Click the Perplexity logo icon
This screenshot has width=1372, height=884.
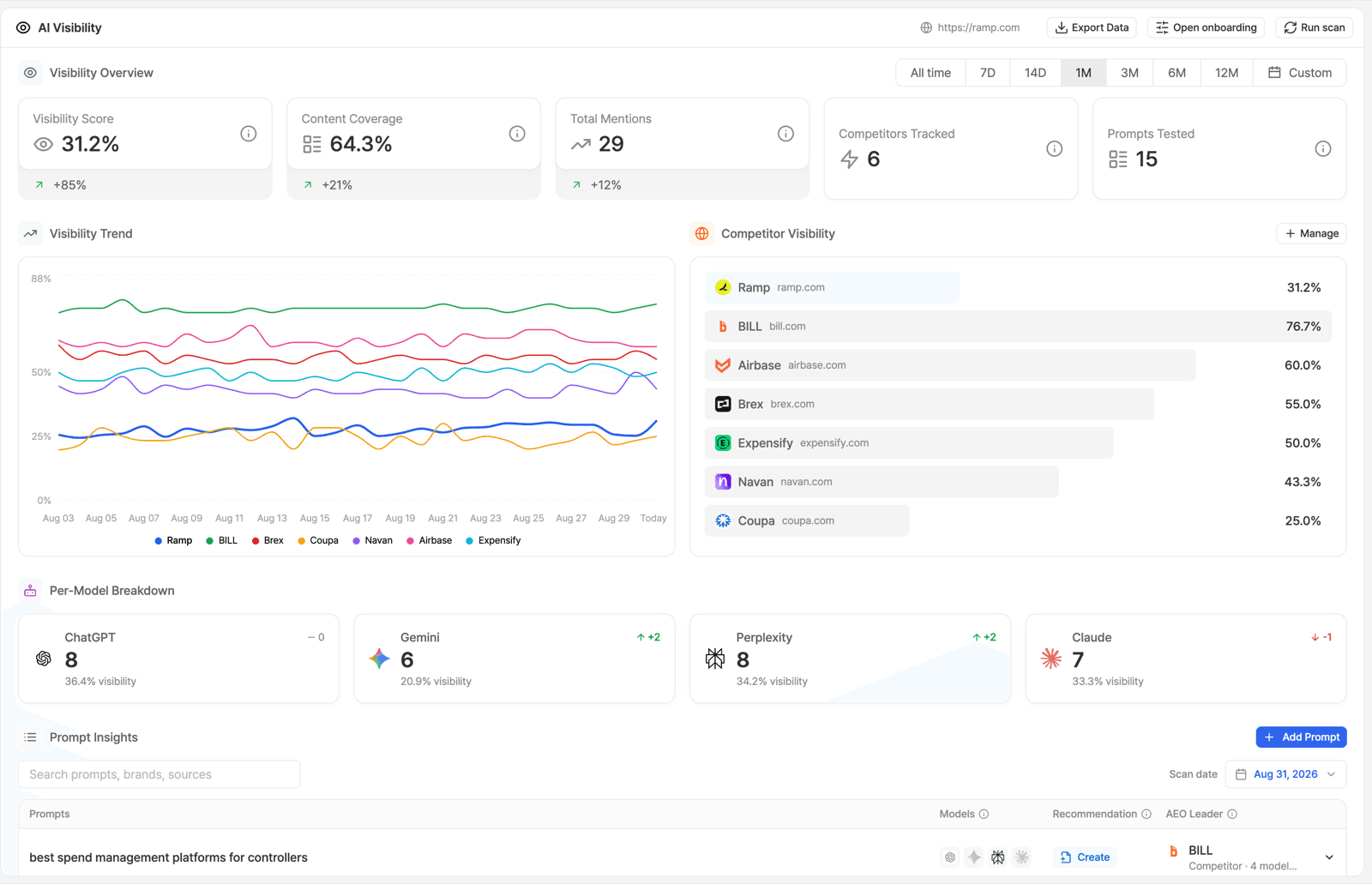[x=715, y=658]
